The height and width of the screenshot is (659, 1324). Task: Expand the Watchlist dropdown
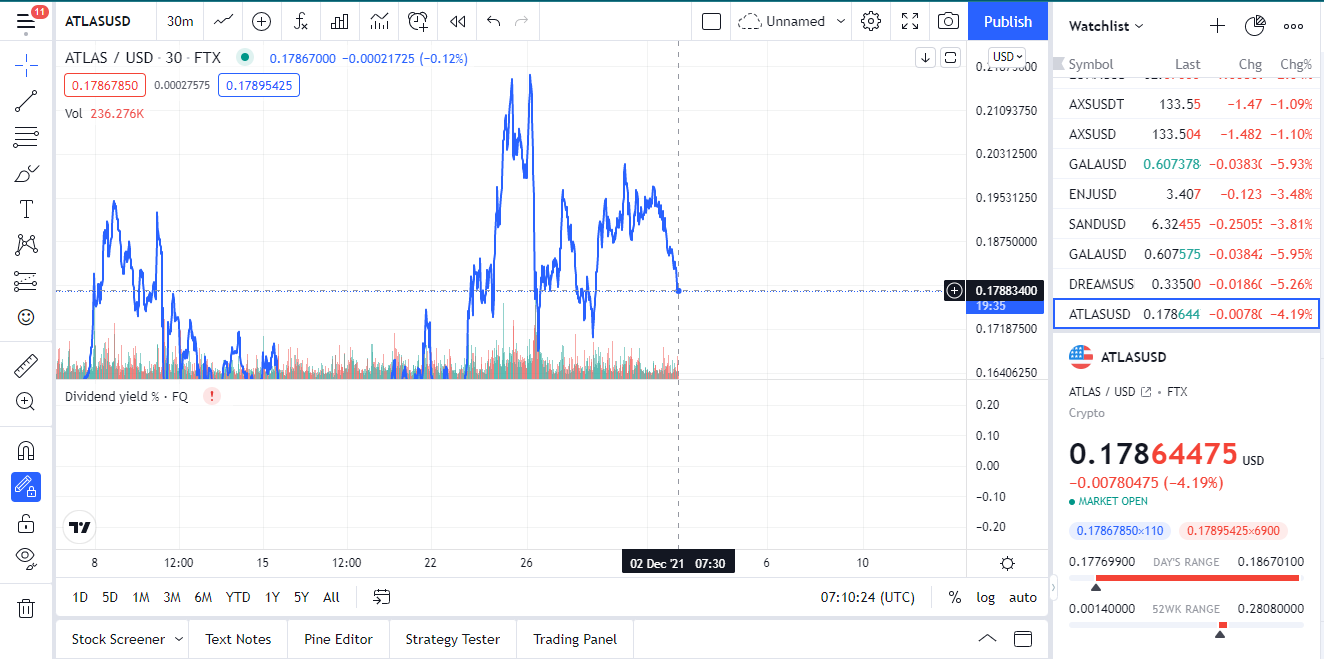point(1106,26)
